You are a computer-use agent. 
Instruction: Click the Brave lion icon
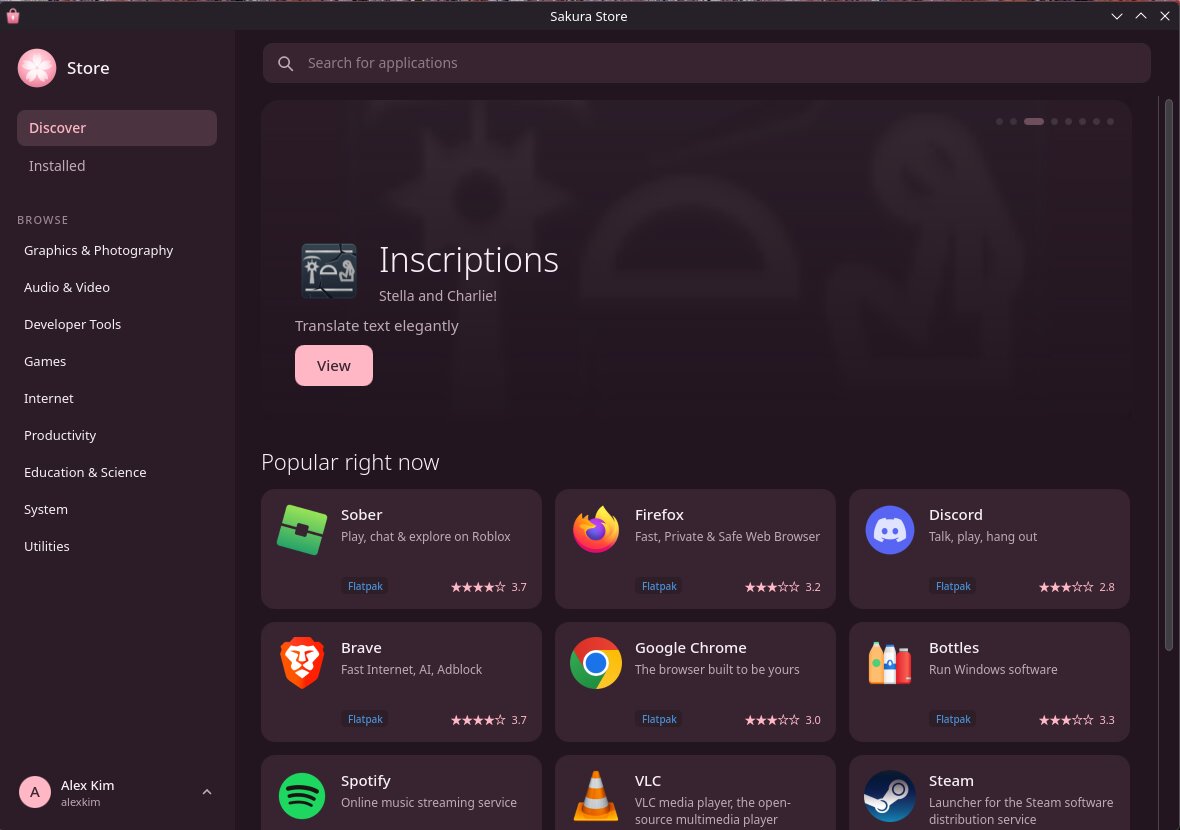click(302, 663)
